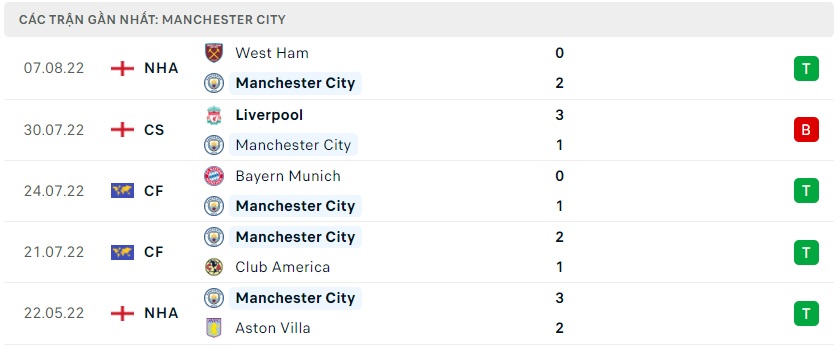
Task: Click green T badge for Aston Villa match
Action: click(x=806, y=313)
